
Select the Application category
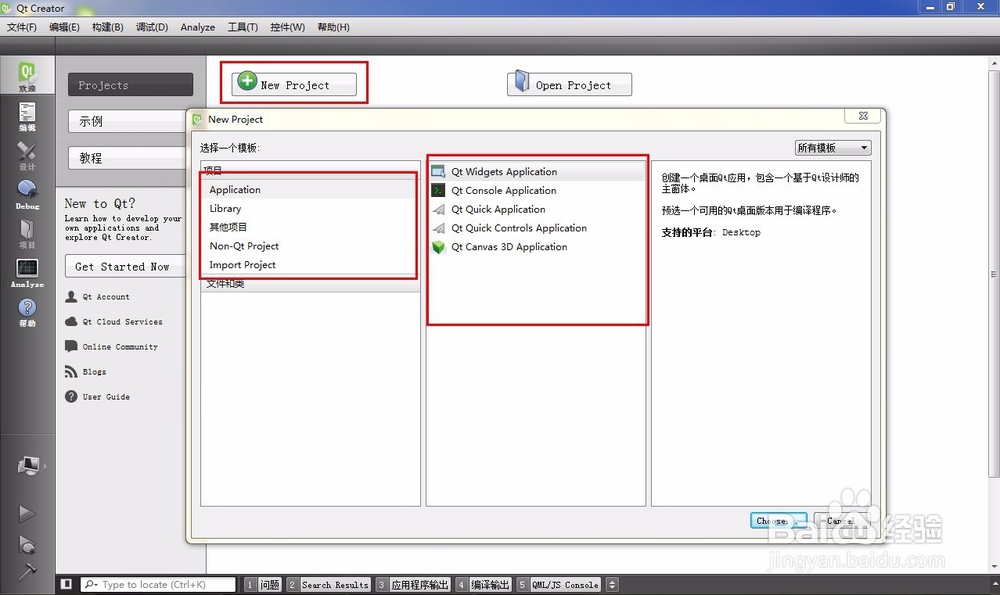pyautogui.click(x=309, y=189)
